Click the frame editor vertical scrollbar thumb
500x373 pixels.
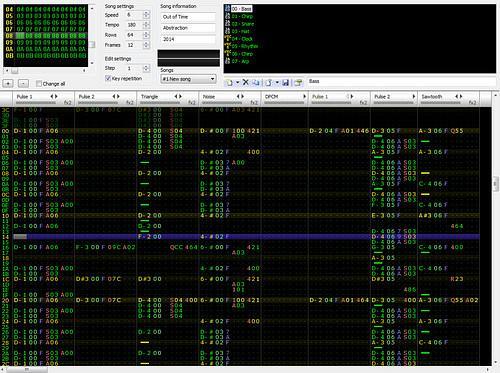pos(93,44)
